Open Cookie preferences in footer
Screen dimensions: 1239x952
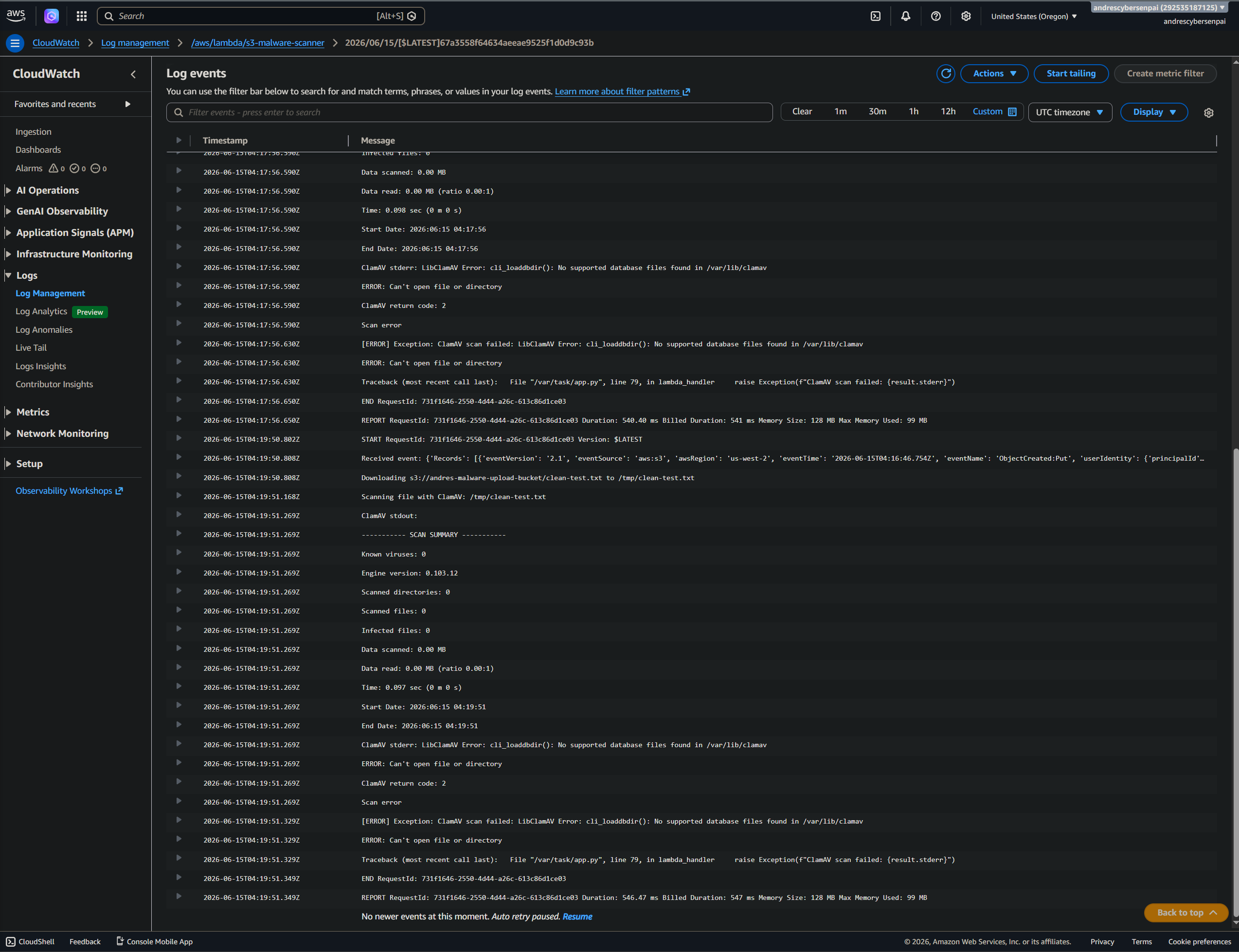[1199, 941]
